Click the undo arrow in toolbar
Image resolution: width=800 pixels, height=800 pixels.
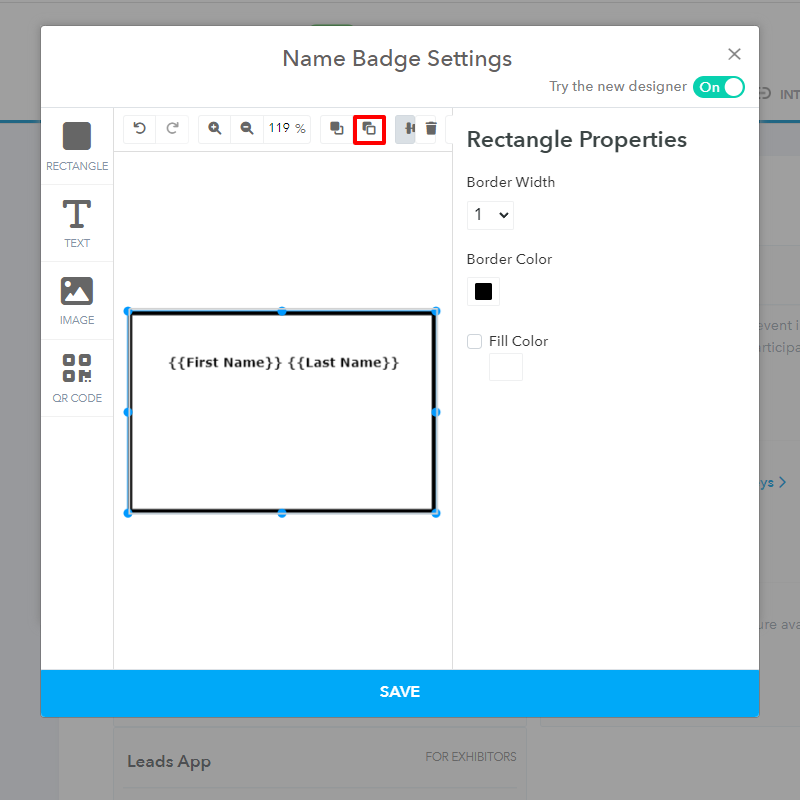coord(140,128)
